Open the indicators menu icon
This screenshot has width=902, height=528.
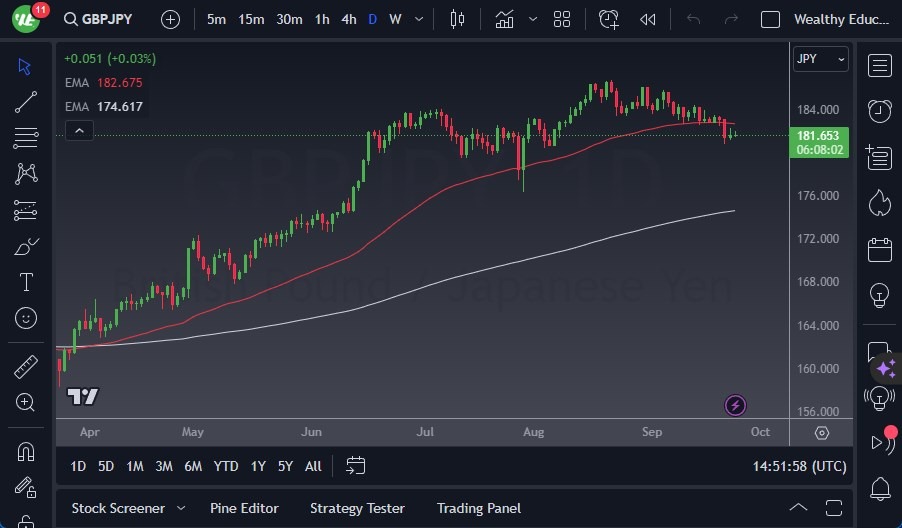coord(504,19)
